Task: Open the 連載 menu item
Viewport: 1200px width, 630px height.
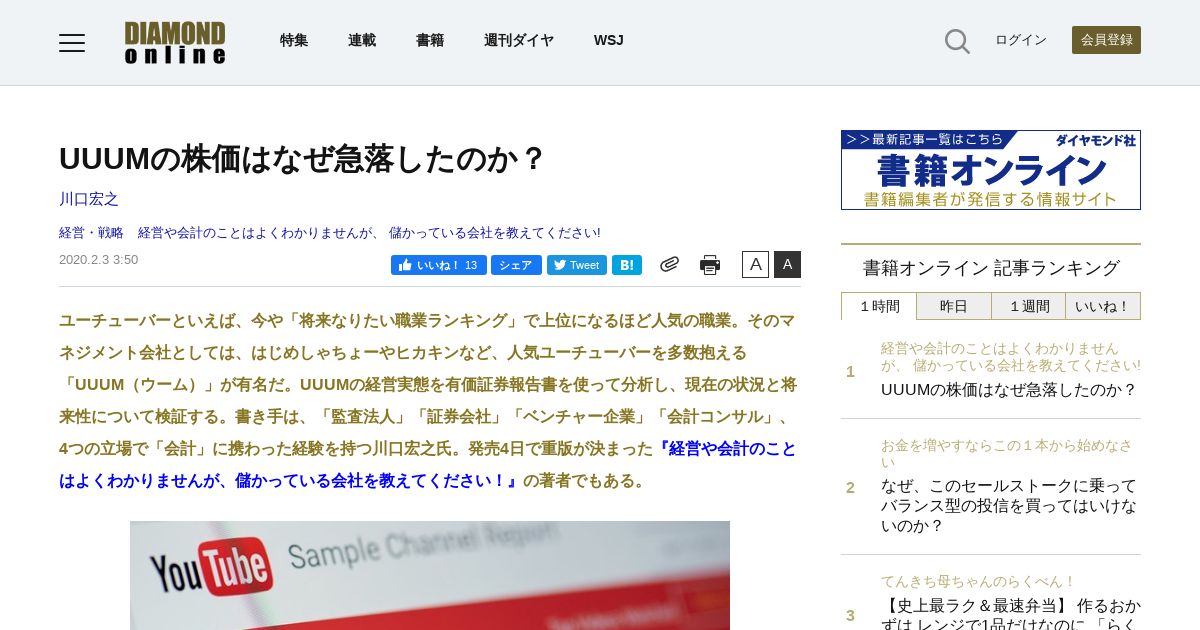Action: click(x=362, y=40)
